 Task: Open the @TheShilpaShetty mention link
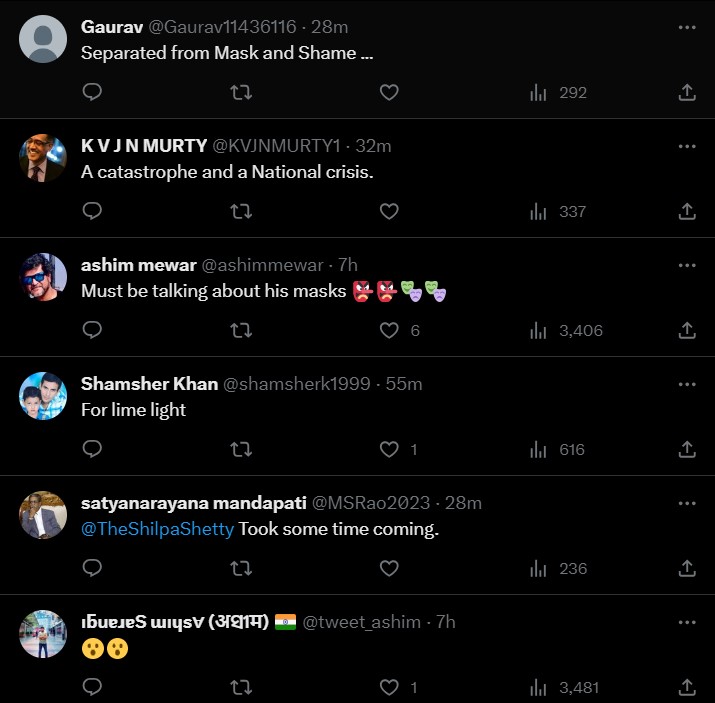coord(157,529)
